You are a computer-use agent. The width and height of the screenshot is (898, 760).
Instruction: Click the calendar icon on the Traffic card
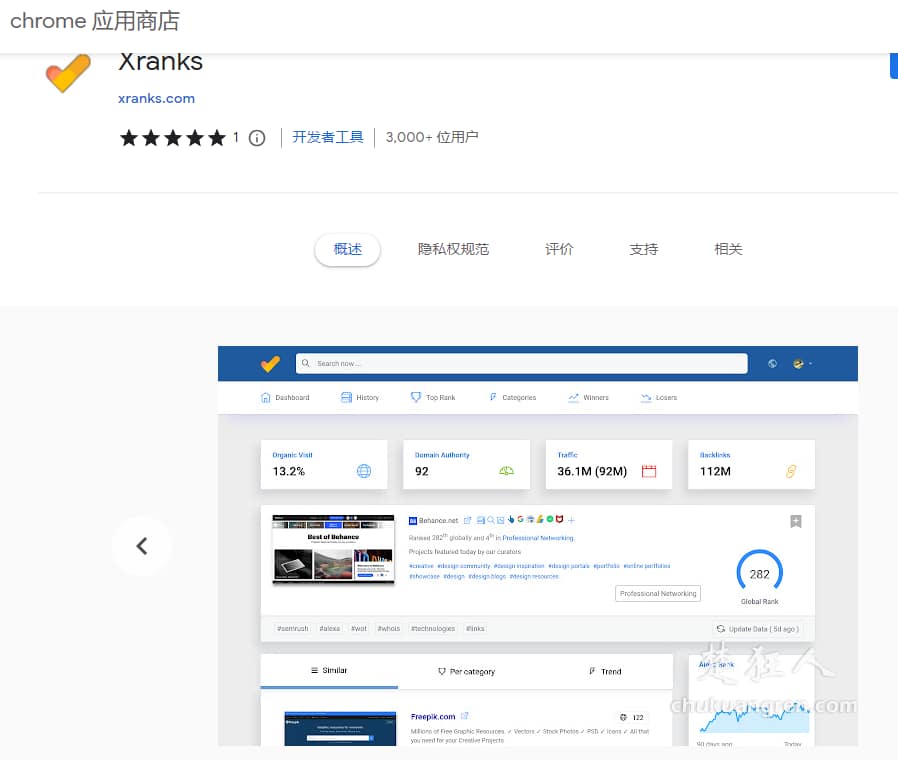648,471
